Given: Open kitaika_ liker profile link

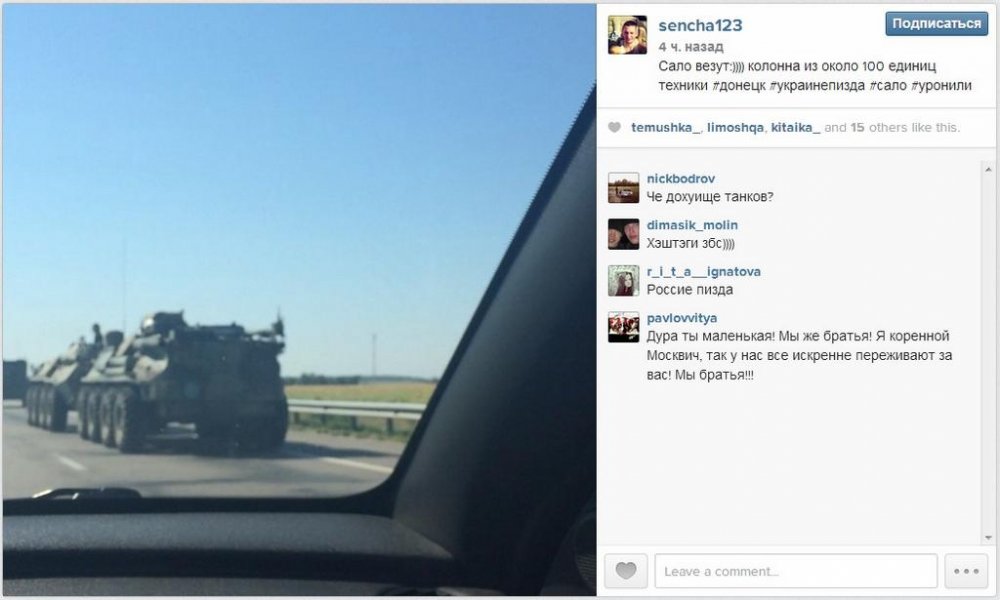Looking at the screenshot, I should [x=795, y=128].
